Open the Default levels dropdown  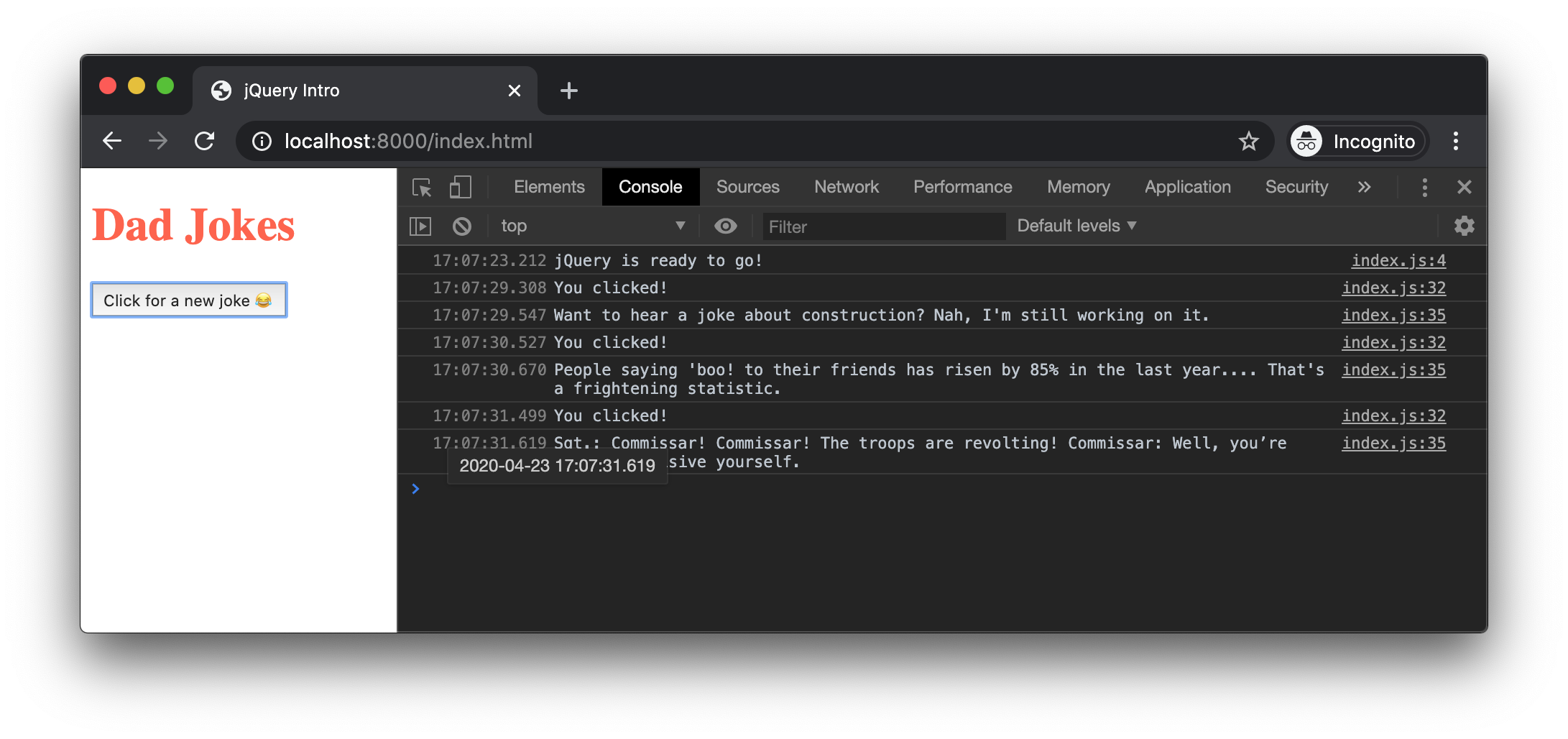click(1075, 226)
